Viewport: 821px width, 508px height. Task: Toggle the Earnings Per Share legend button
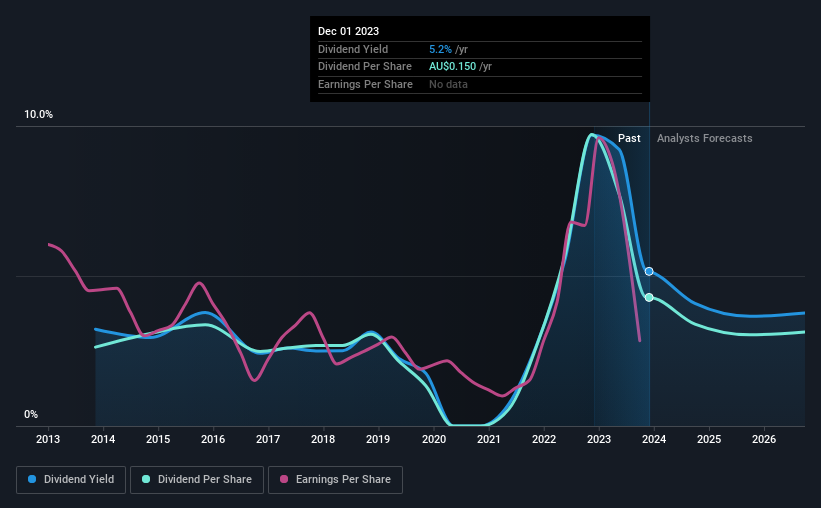click(335, 480)
